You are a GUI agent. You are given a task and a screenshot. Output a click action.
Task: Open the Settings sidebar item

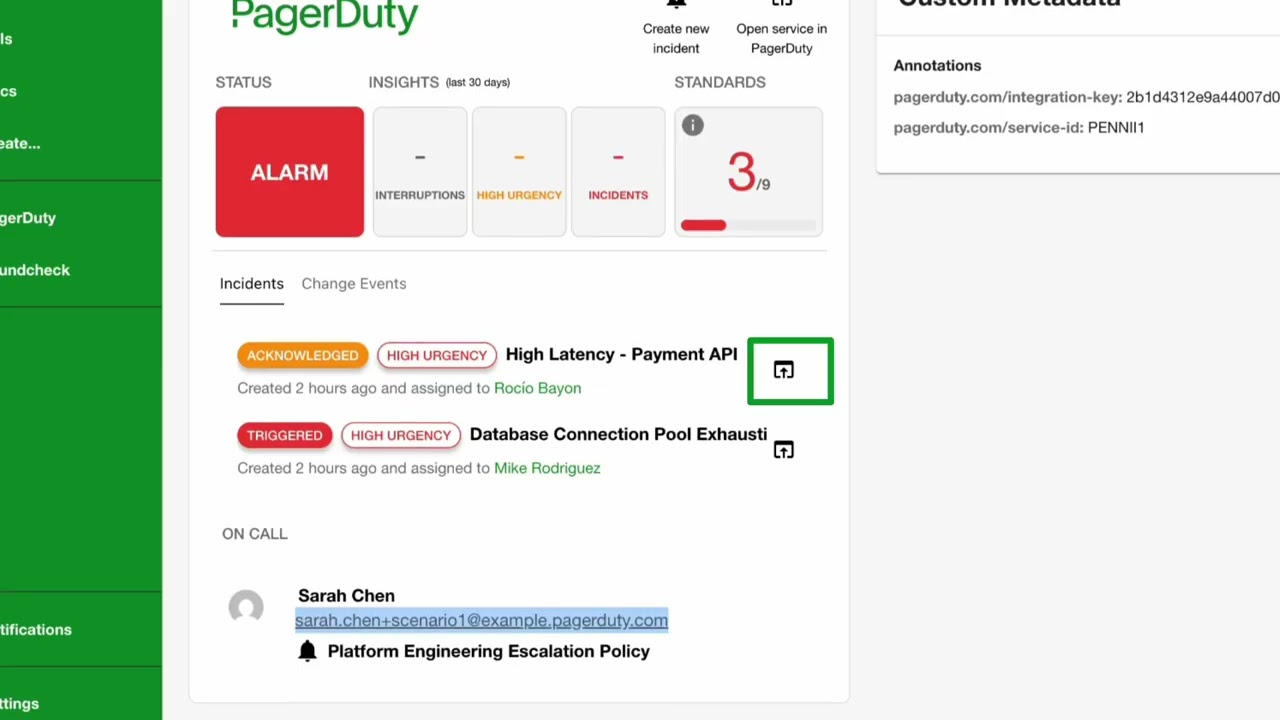coord(19,704)
